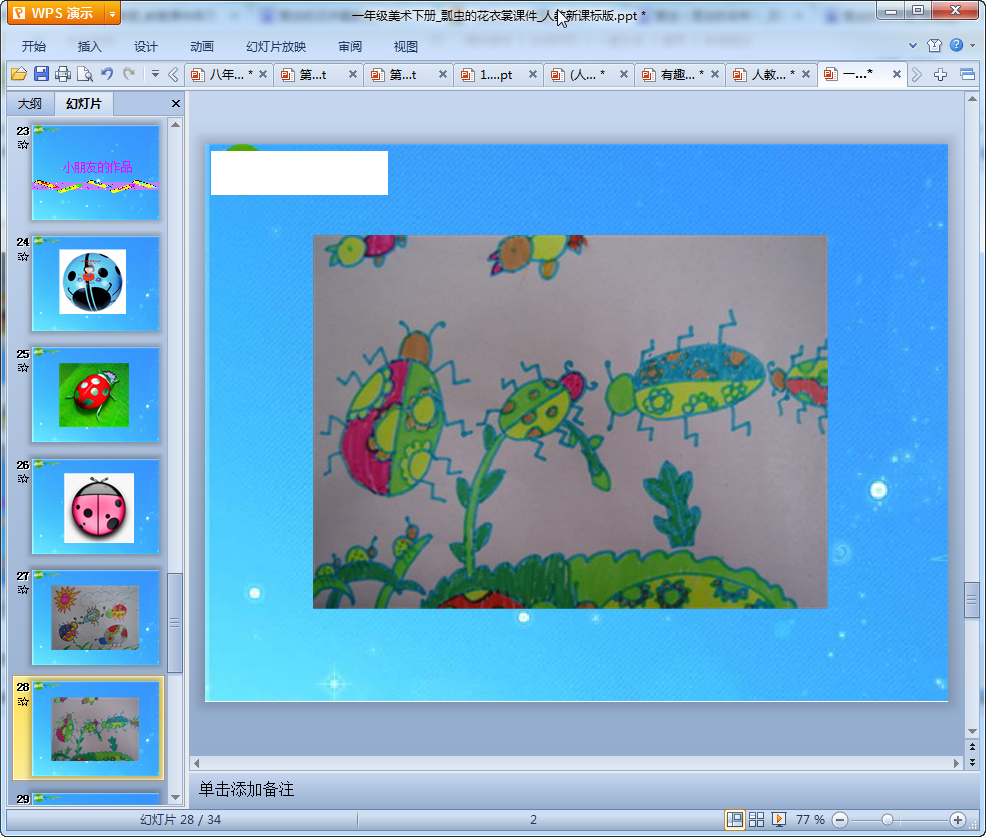This screenshot has height=837, width=986.
Task: Click animation star icon under slide 24
Action: tap(23, 257)
